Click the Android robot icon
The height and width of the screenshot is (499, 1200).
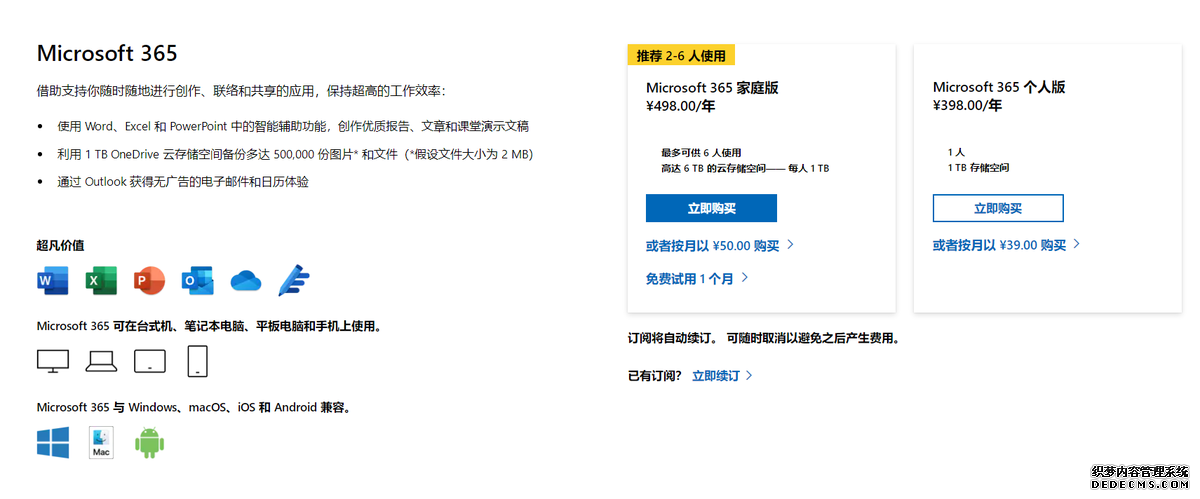149,443
